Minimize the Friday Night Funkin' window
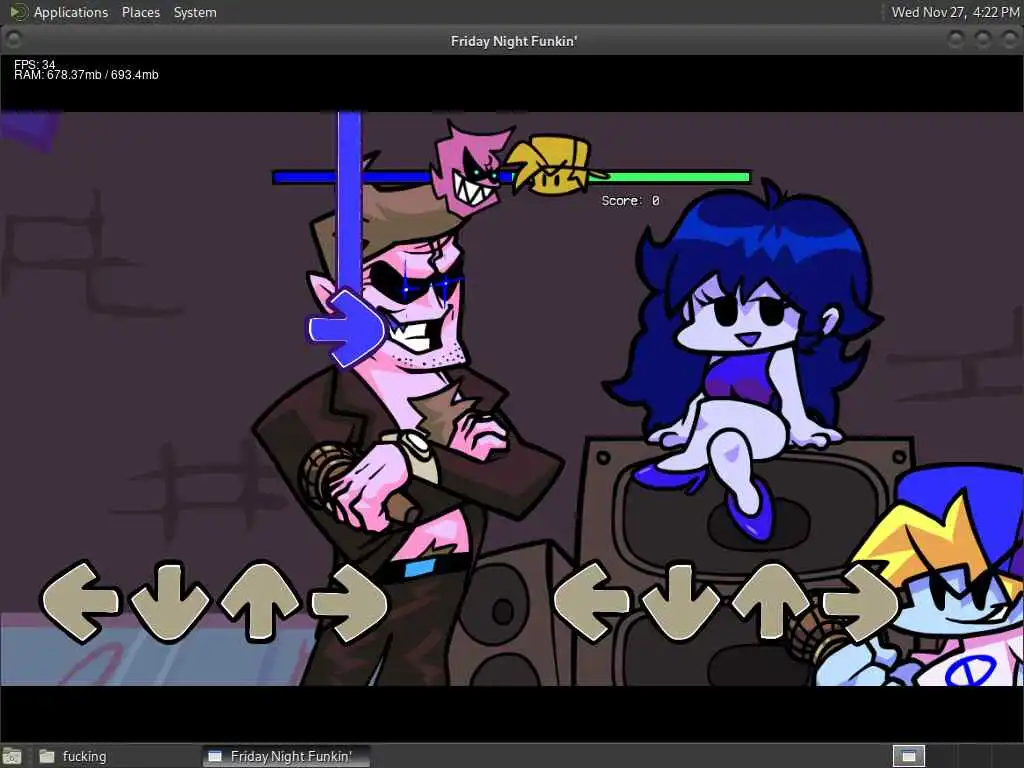Viewport: 1024px width, 768px height. tap(956, 40)
